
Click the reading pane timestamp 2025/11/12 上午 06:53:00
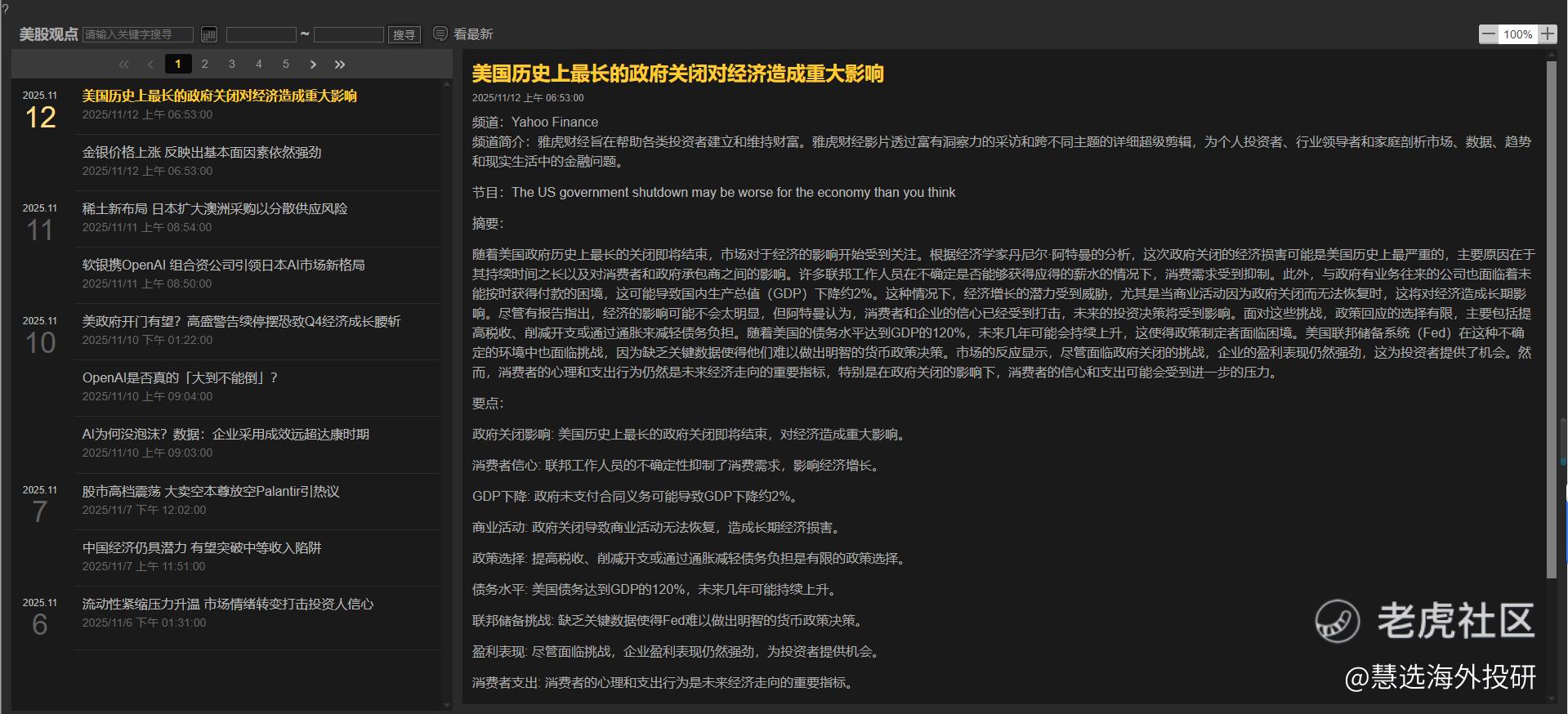coord(528,98)
